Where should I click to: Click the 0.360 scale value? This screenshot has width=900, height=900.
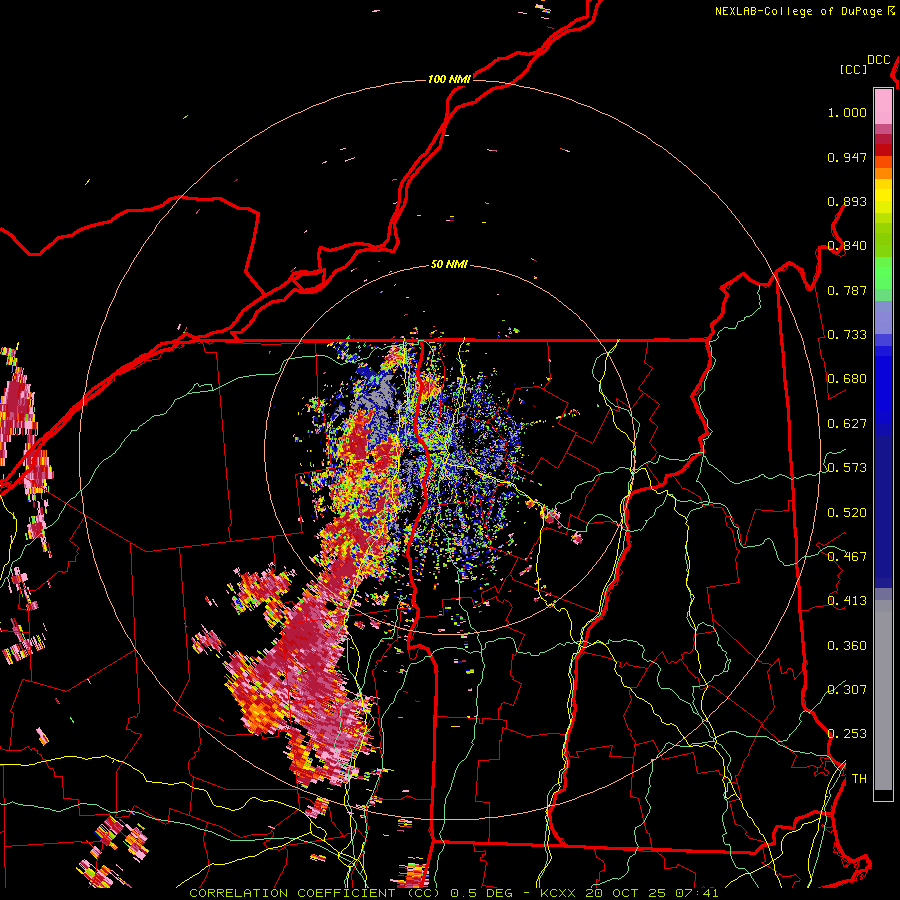(x=847, y=646)
